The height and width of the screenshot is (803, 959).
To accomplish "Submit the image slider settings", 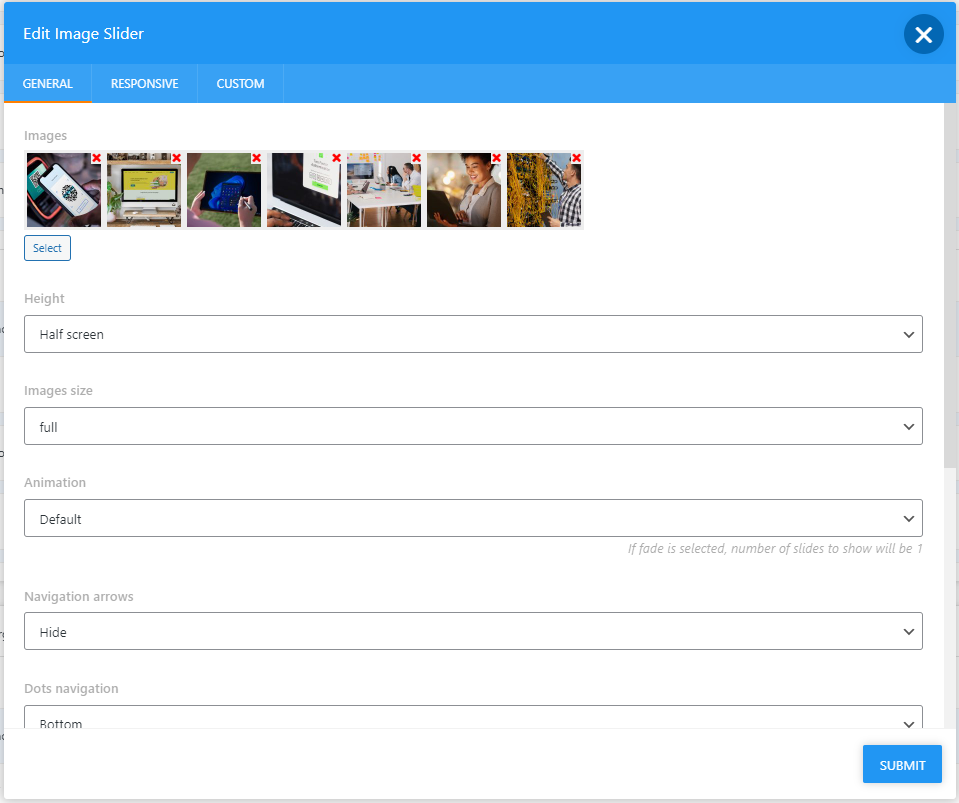I will (902, 764).
